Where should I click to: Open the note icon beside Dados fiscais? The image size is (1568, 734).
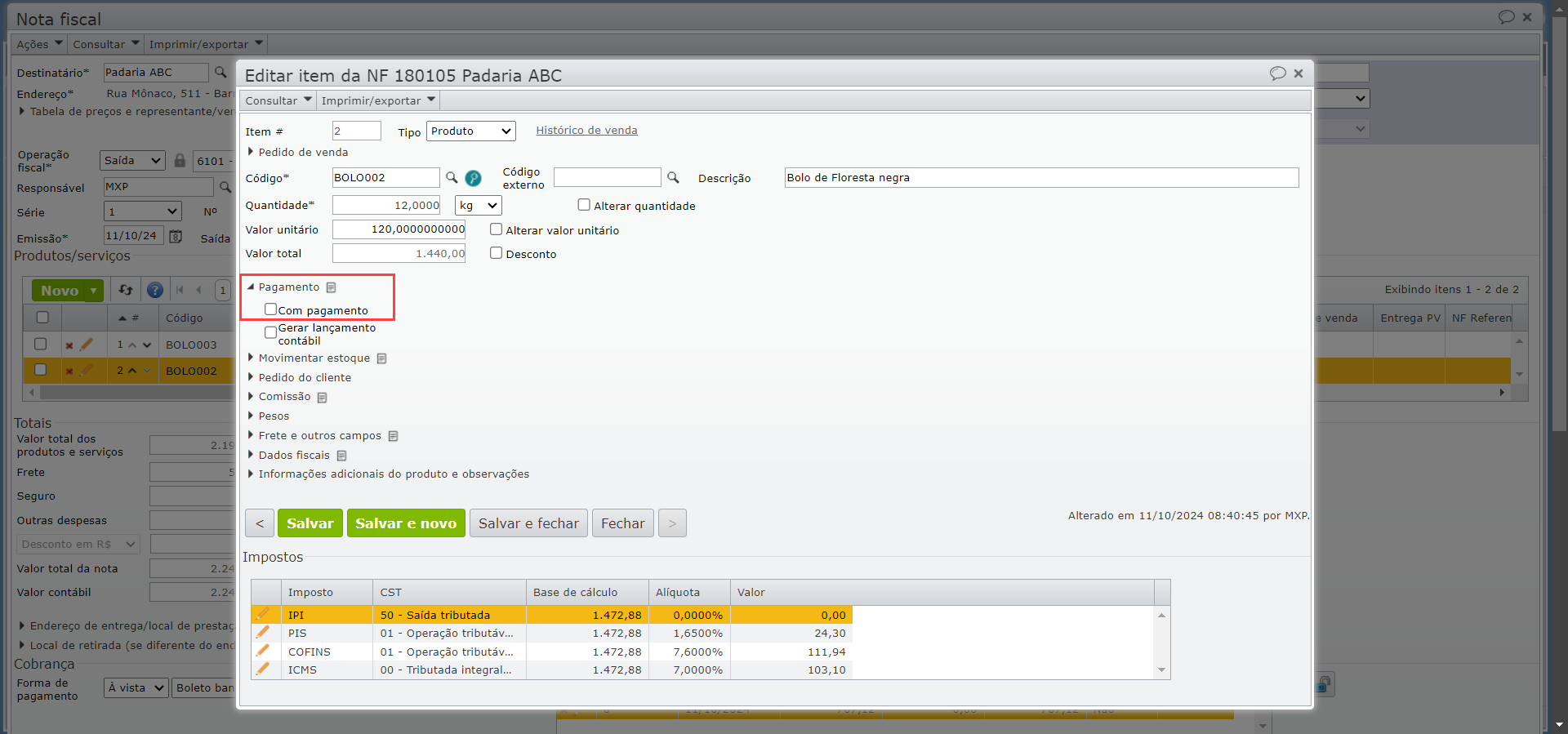(x=341, y=456)
